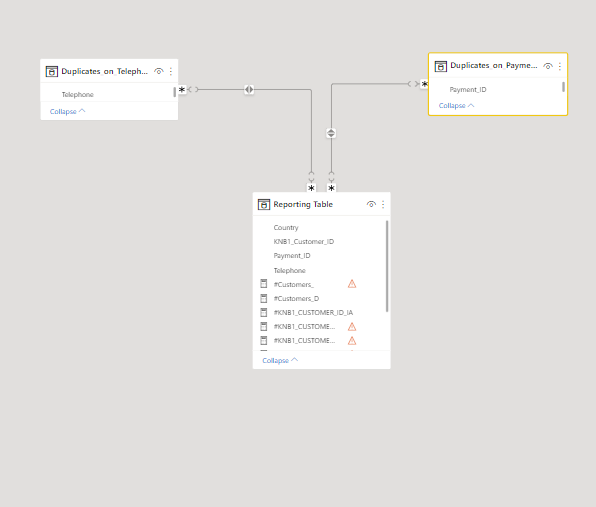596x507 pixels.
Task: Select the Country field in Reporting Table
Action: [x=286, y=228]
